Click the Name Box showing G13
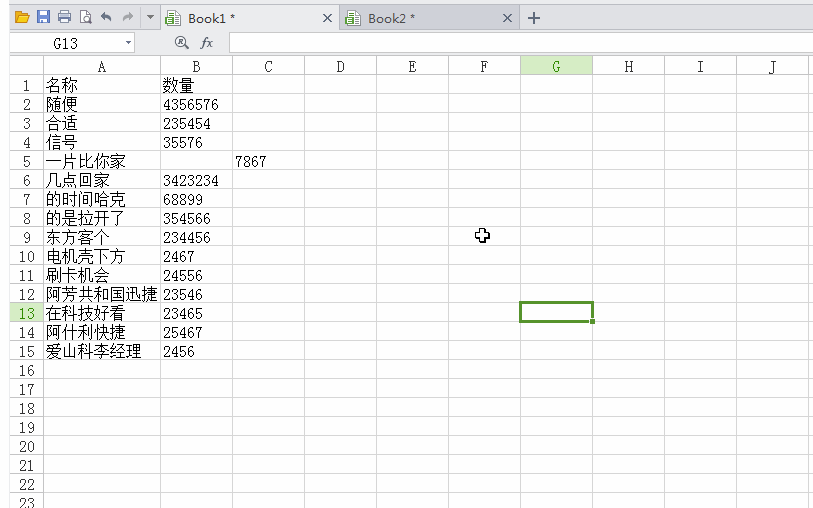Viewport: 813px width, 508px height. pyautogui.click(x=66, y=44)
